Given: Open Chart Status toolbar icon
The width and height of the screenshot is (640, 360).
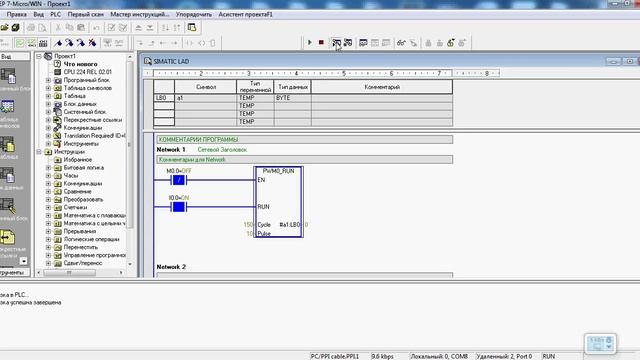Looking at the screenshot, I should tap(363, 42).
